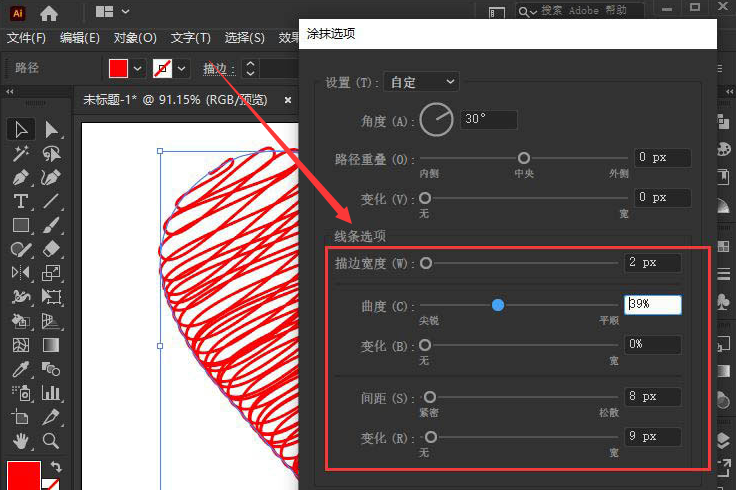Click the Home icon in top bar
Viewport: 736px width, 490px height.
coord(49,13)
